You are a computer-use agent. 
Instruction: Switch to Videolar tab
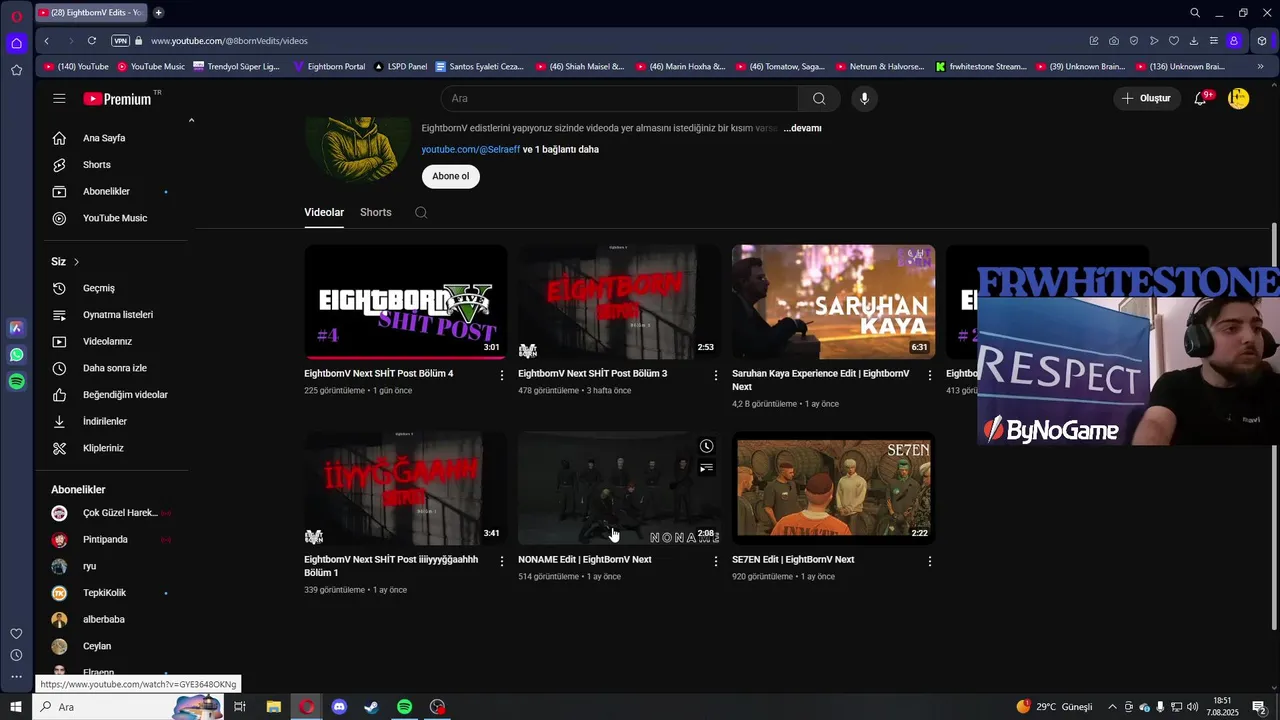point(324,212)
